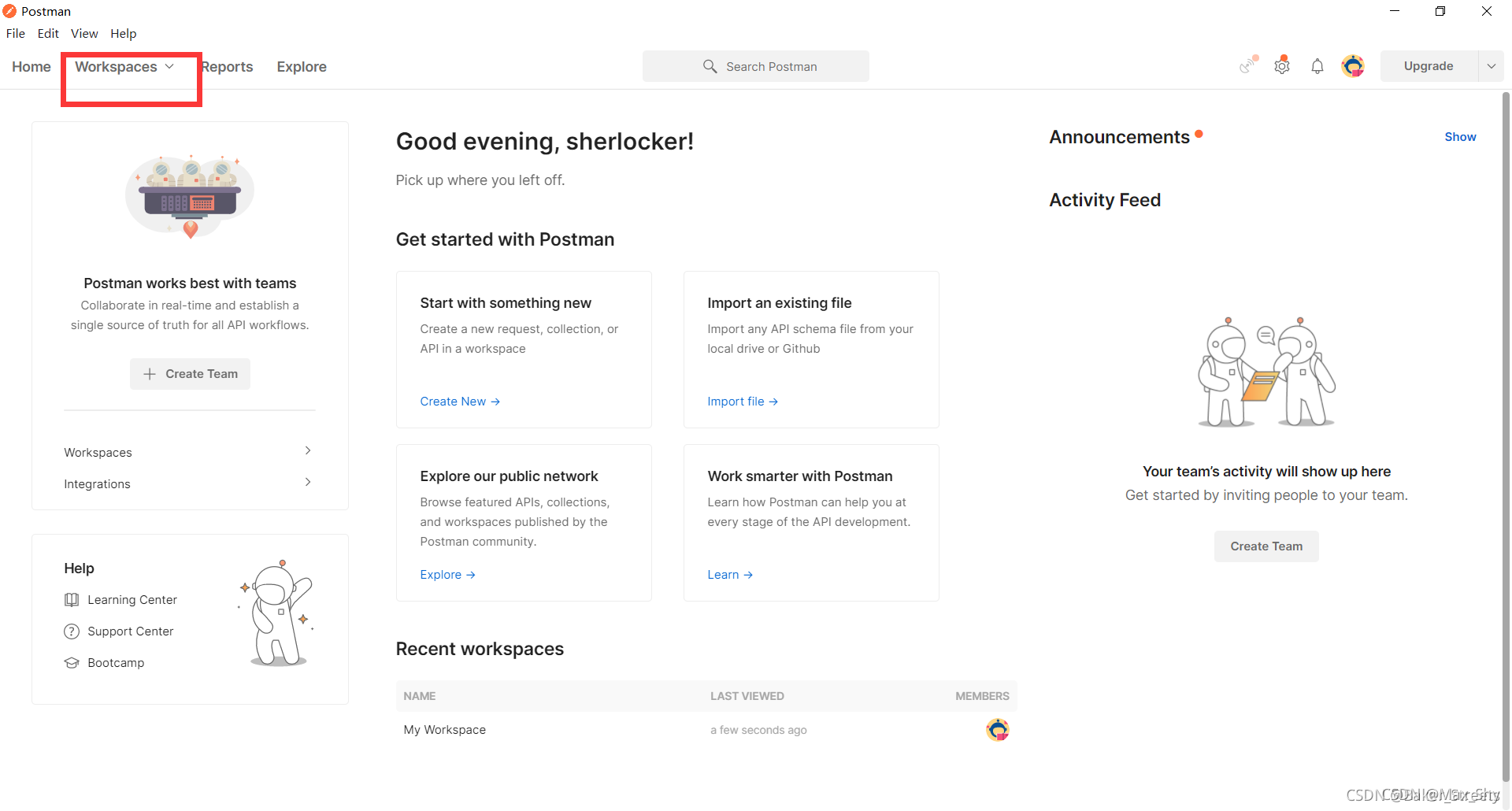This screenshot has height=811, width=1512.
Task: Open the View menu
Action: click(x=84, y=33)
